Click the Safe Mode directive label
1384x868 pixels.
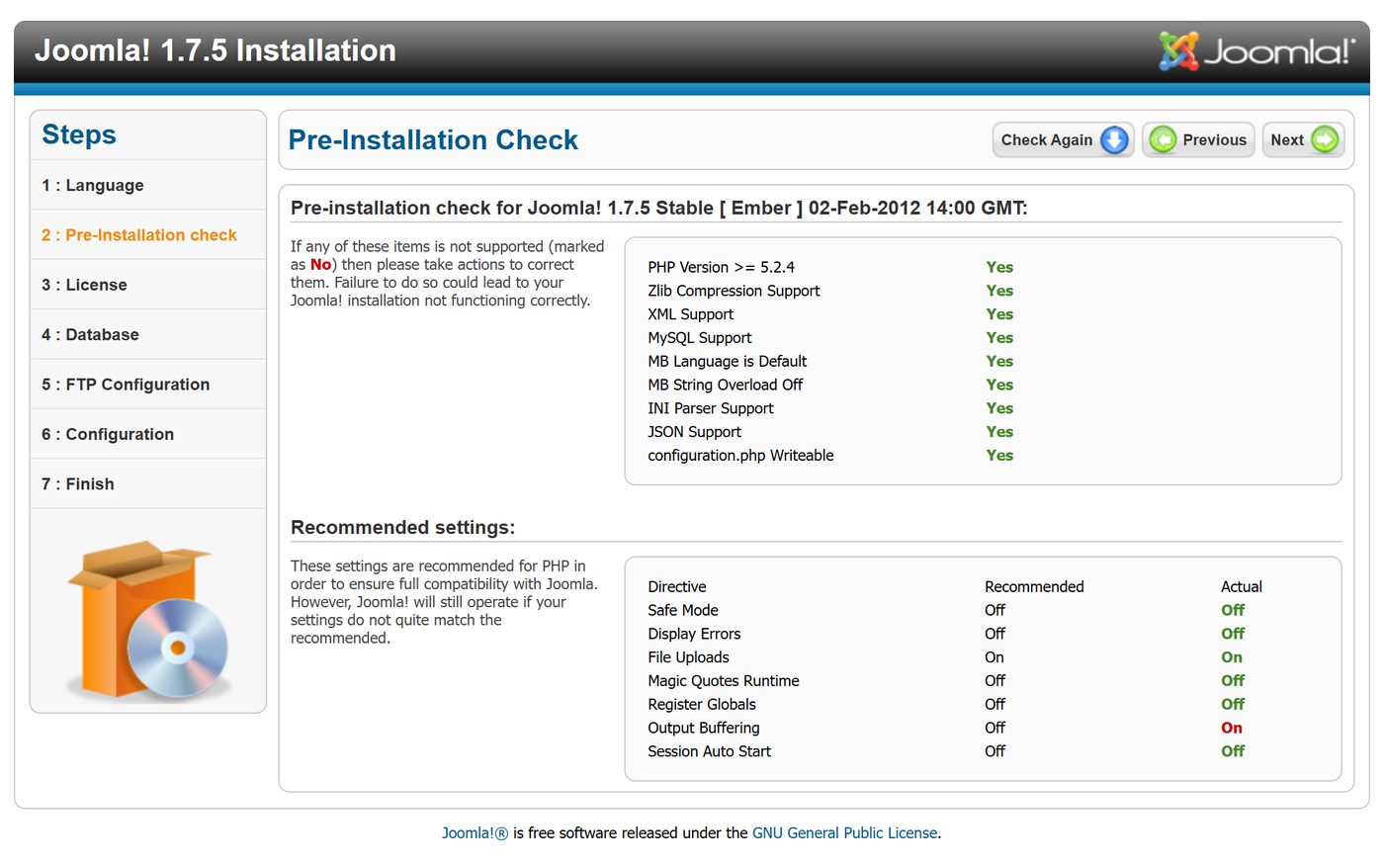click(x=683, y=611)
